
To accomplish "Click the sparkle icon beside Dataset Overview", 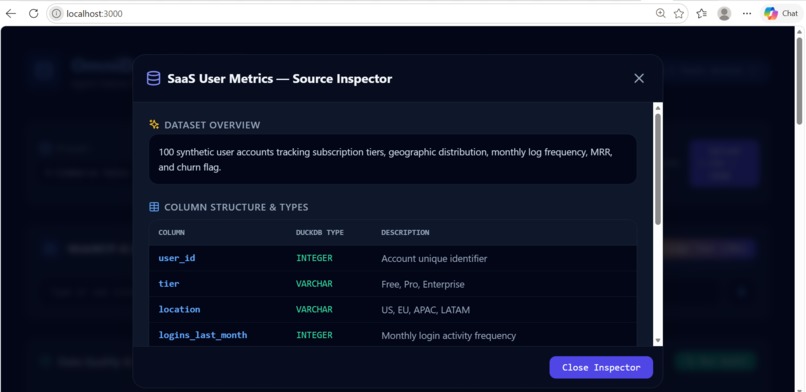I will [154, 124].
